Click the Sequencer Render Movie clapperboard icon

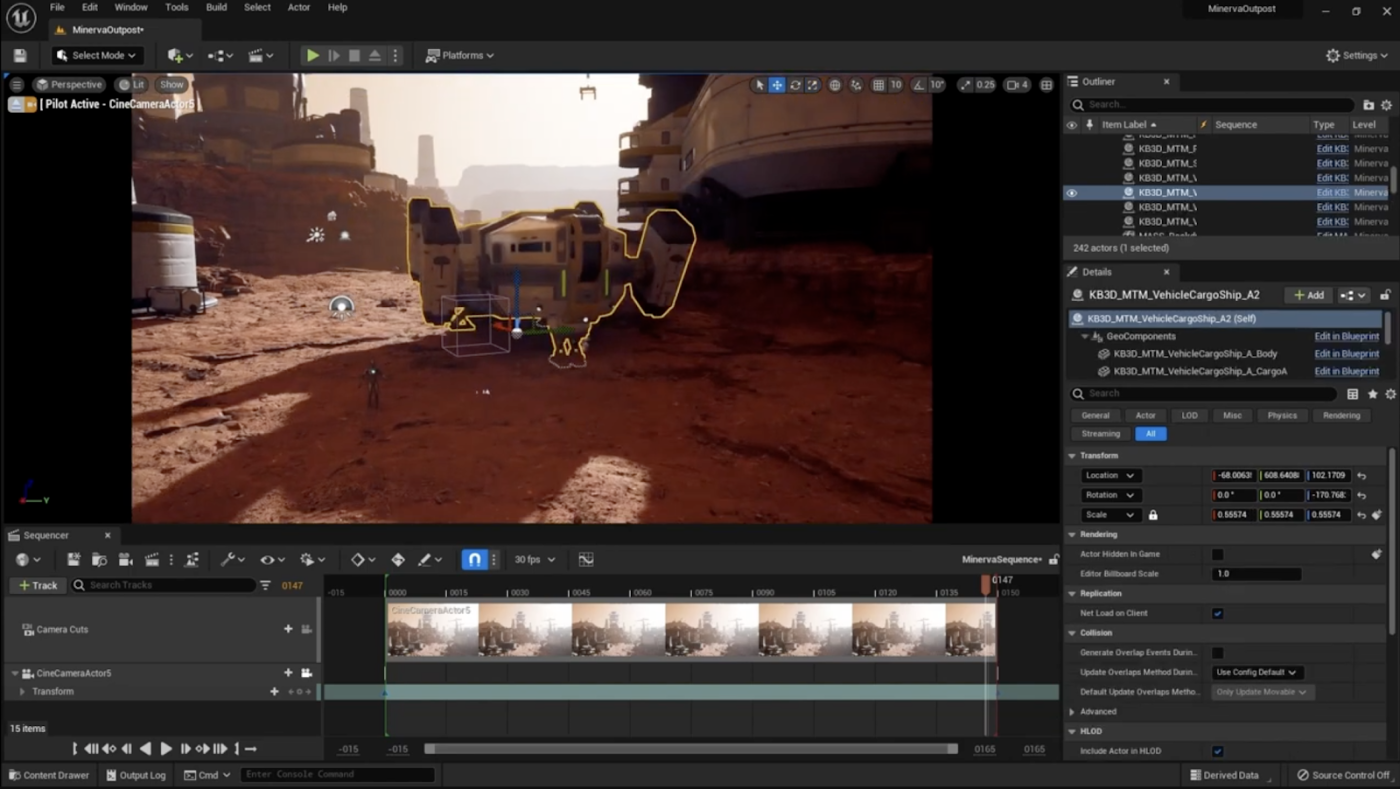[151, 560]
